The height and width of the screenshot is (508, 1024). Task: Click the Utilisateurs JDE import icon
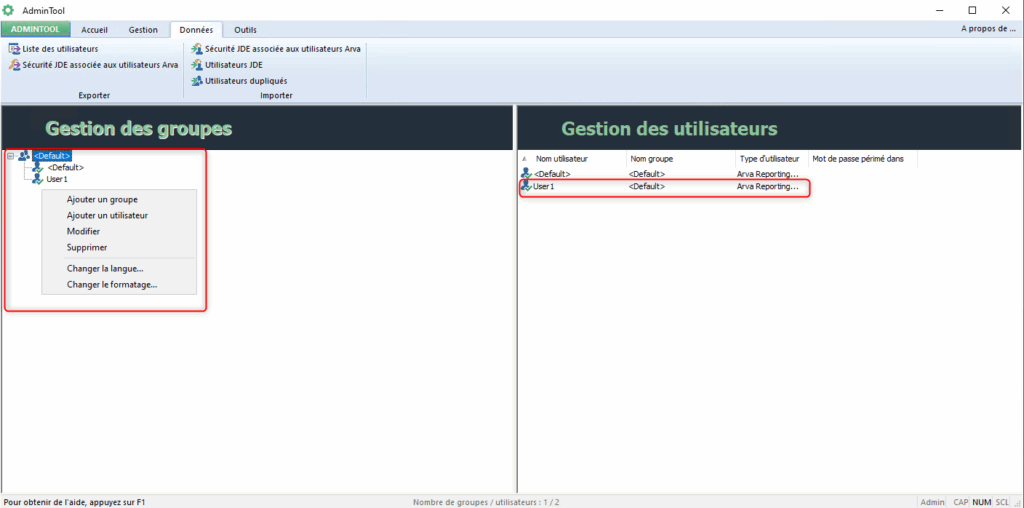point(197,65)
